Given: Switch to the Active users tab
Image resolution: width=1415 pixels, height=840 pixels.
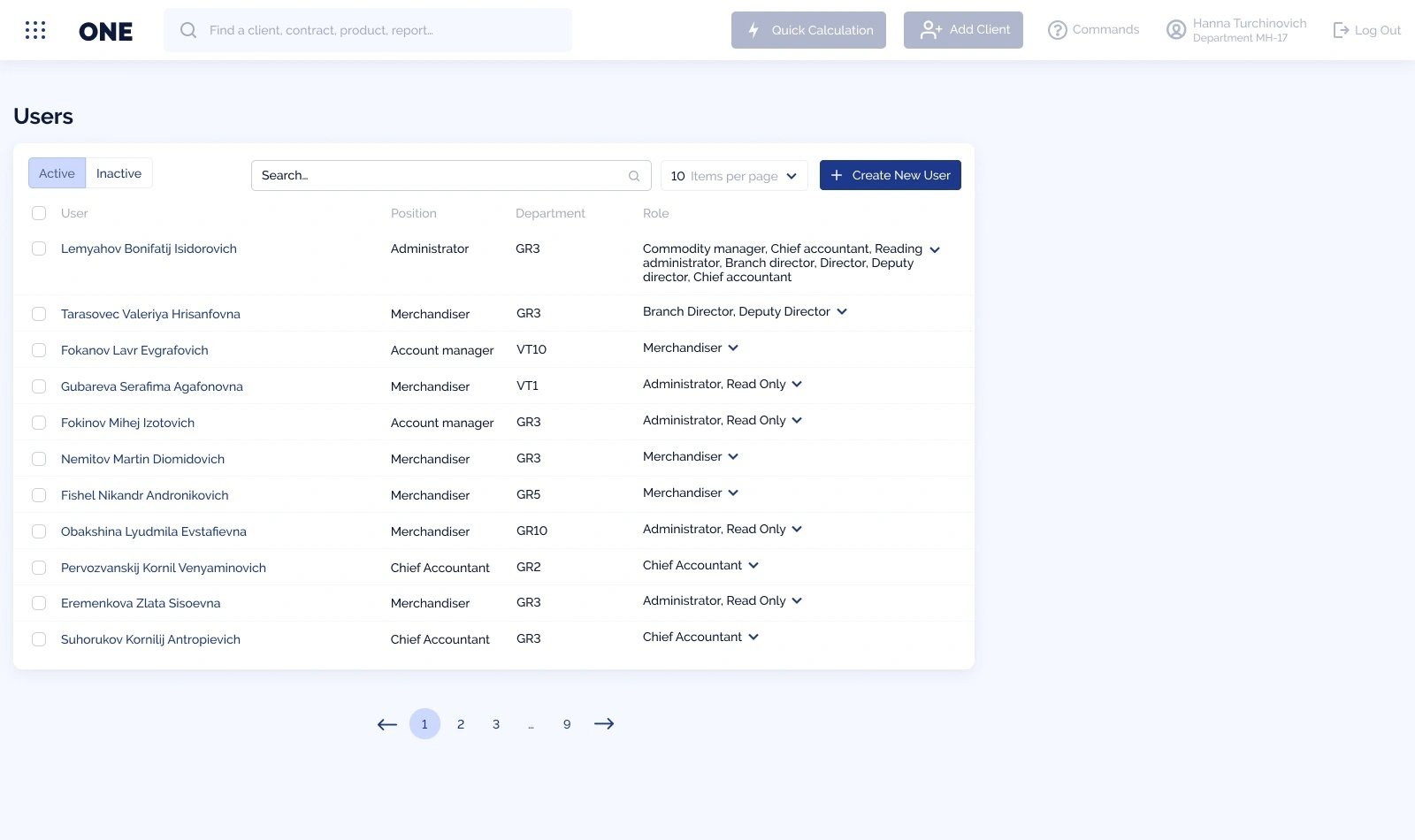Looking at the screenshot, I should [57, 173].
